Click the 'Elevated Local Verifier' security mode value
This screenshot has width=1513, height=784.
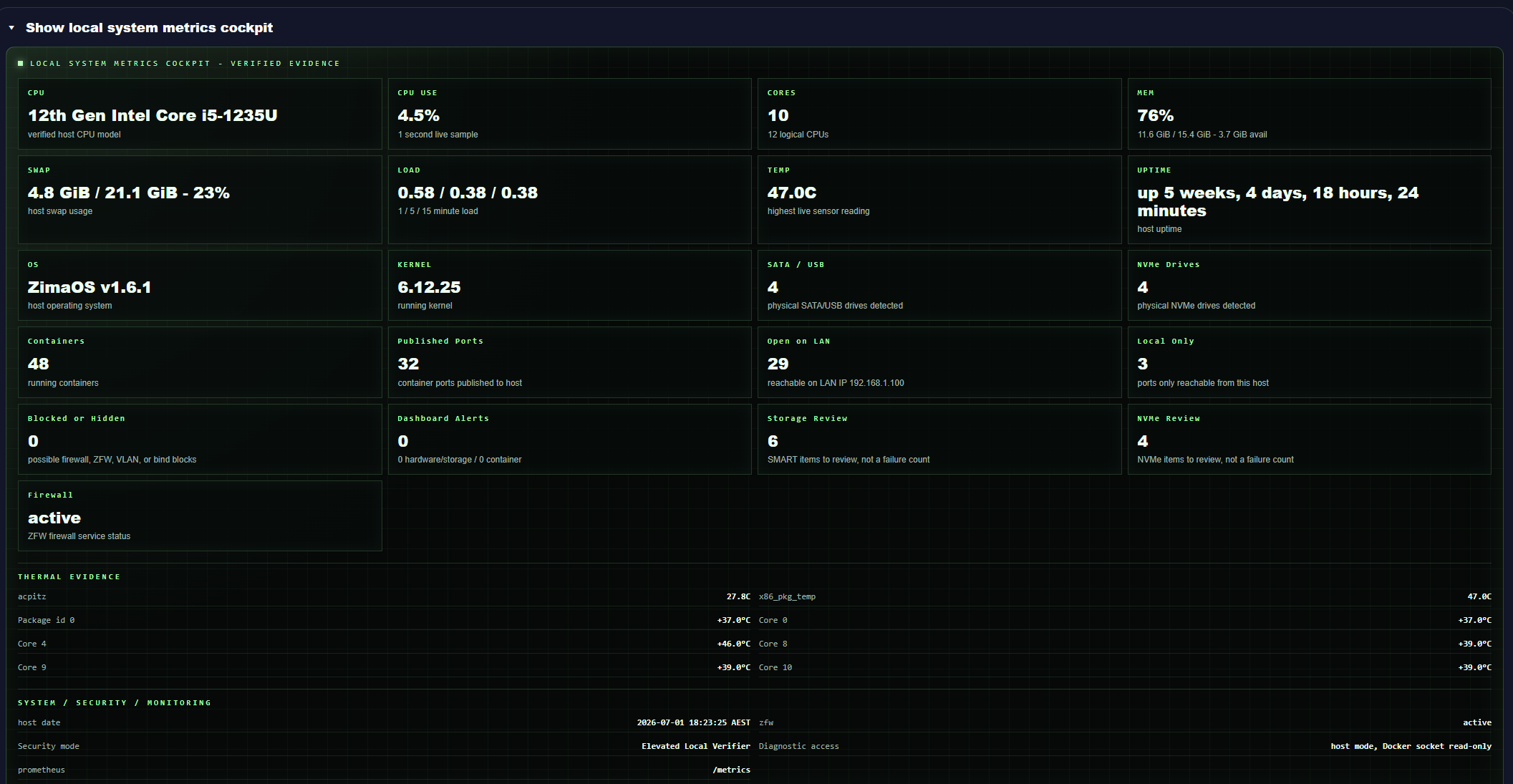(x=695, y=746)
